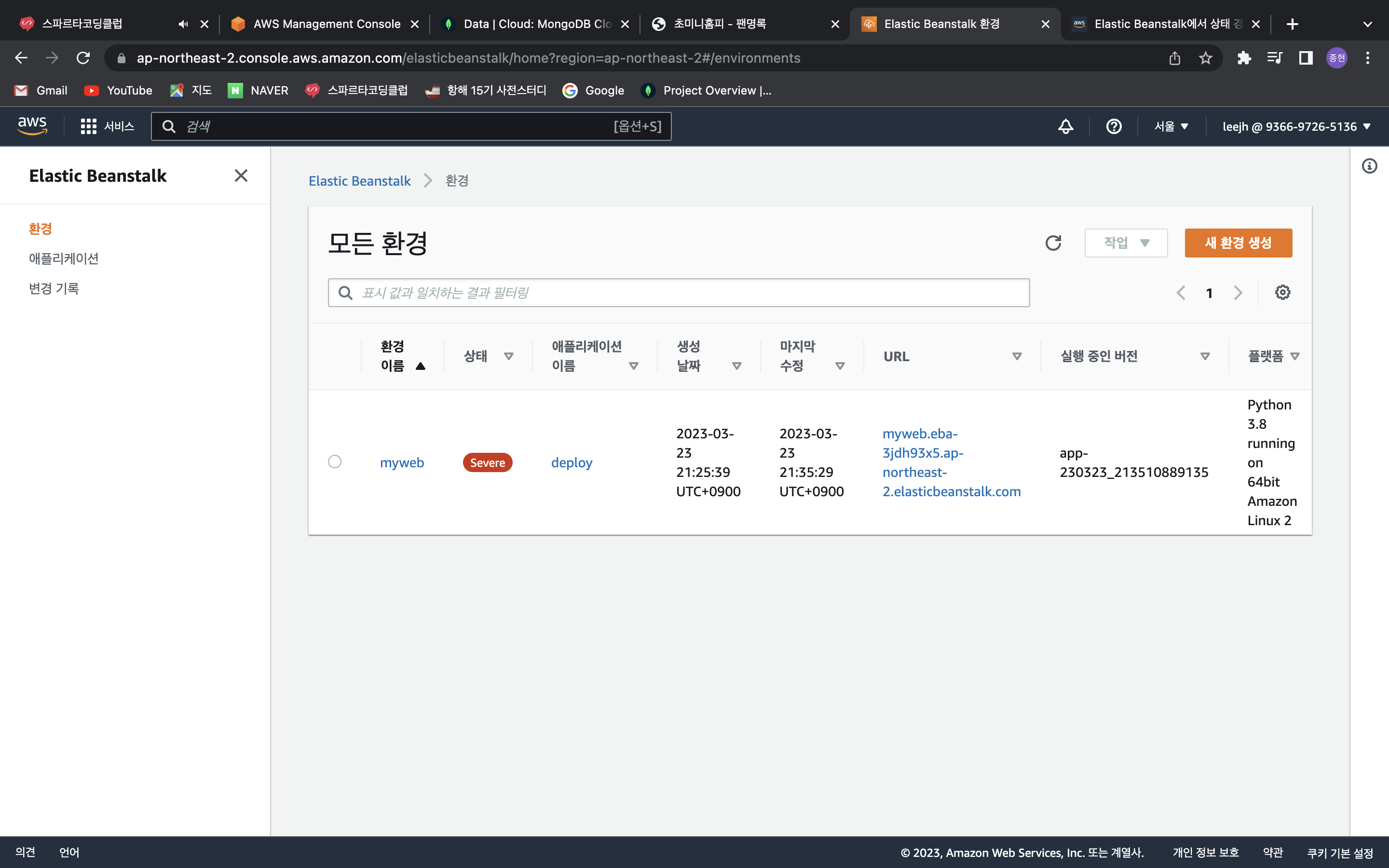The height and width of the screenshot is (868, 1389).
Task: Open the 서비스 services grid menu
Action: pos(108,126)
